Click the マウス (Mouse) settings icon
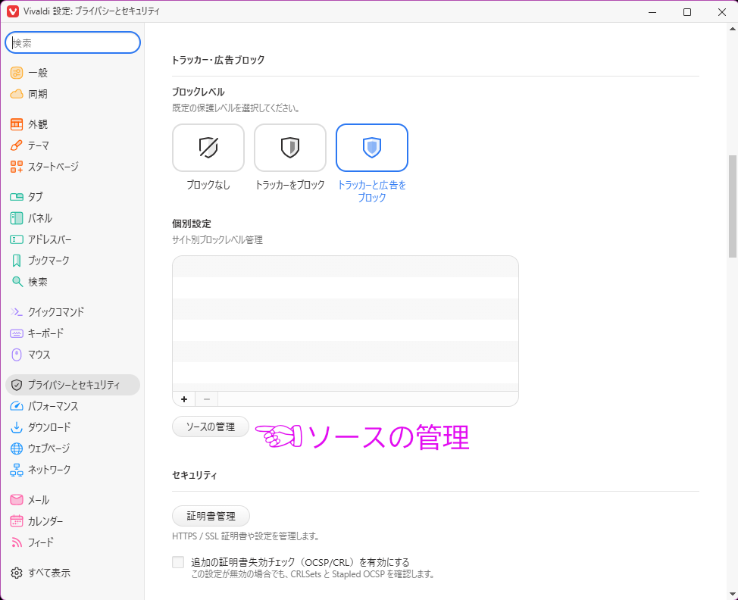The image size is (738, 600). pos(16,355)
